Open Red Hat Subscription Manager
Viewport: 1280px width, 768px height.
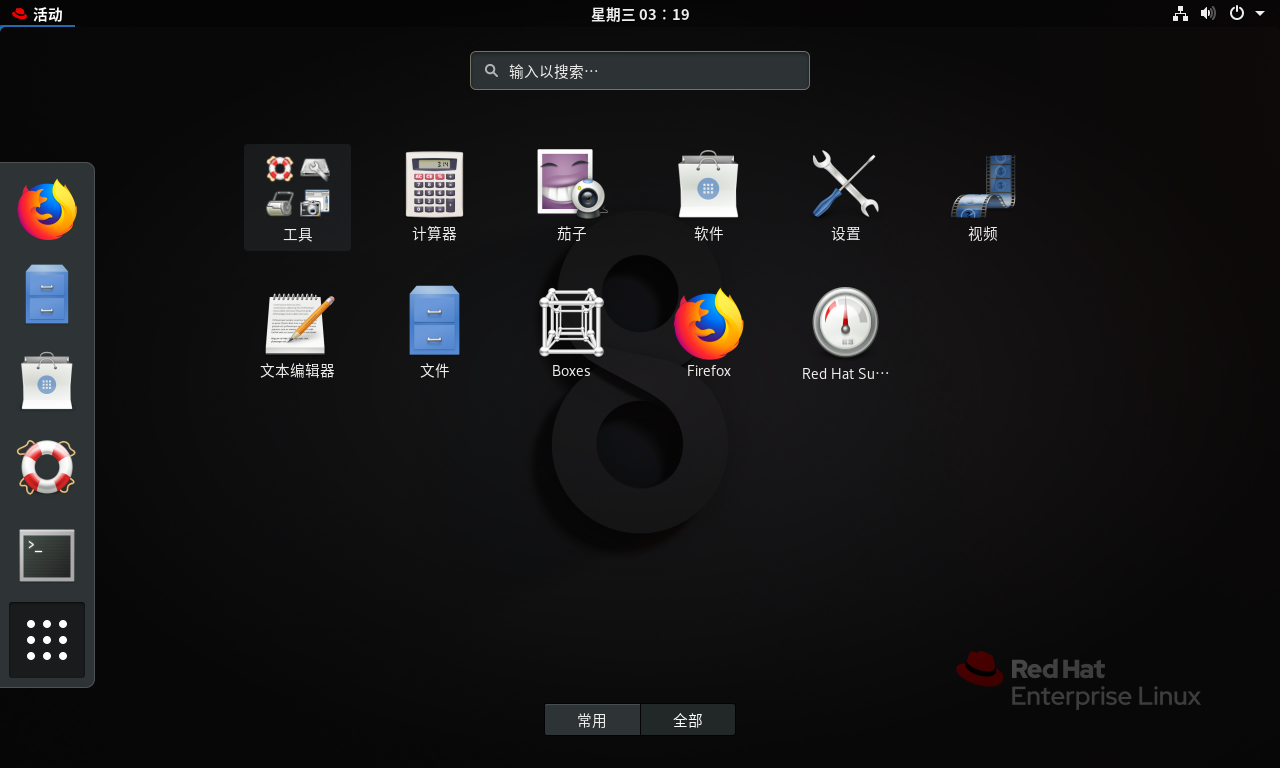coord(845,334)
